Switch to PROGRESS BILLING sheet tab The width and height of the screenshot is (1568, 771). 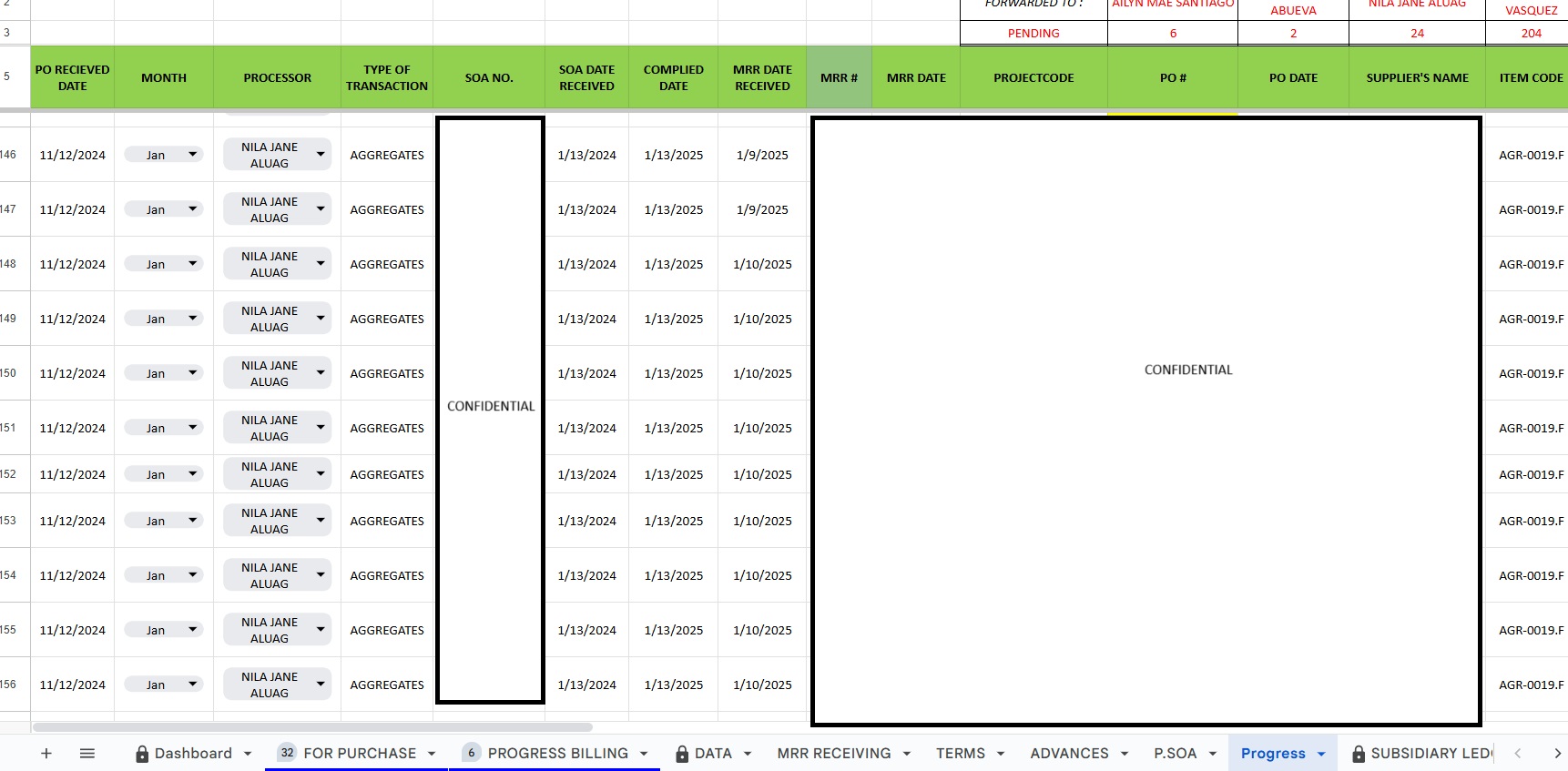click(558, 753)
